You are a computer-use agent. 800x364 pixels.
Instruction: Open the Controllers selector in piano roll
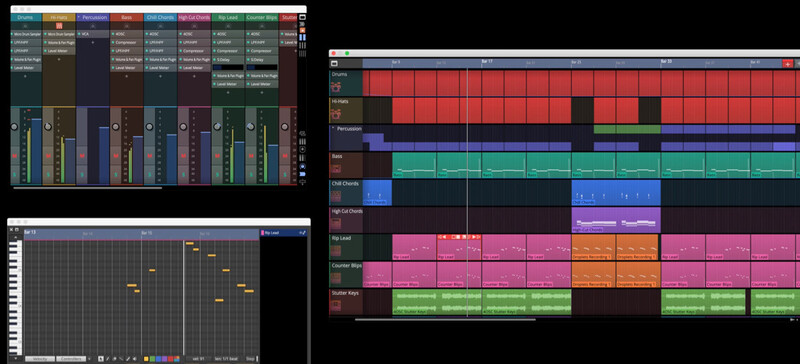pyautogui.click(x=71, y=359)
